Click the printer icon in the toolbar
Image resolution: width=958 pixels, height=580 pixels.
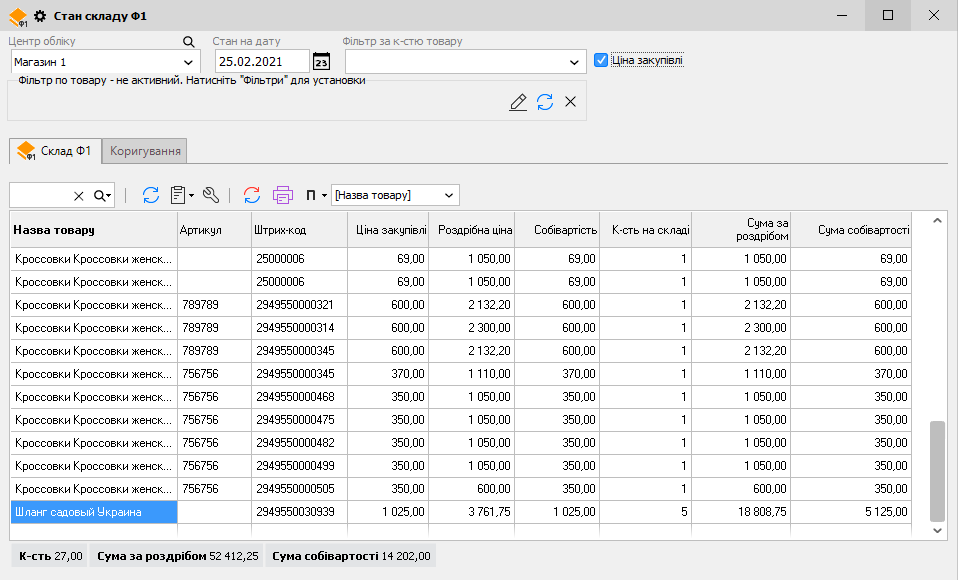(x=283, y=195)
